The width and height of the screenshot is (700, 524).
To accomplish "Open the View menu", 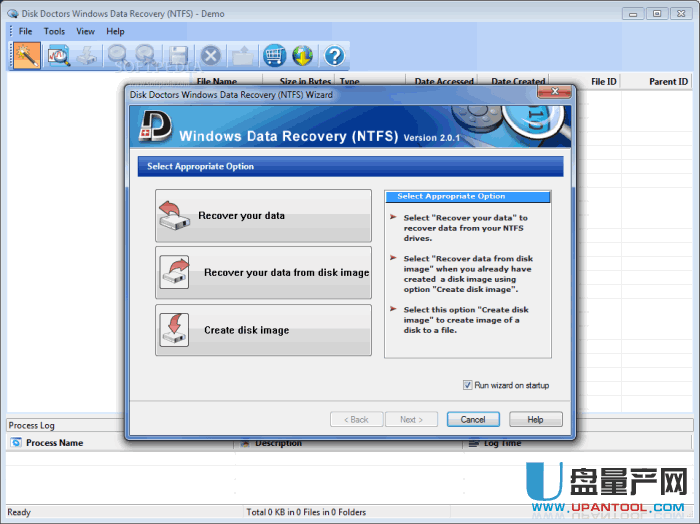I will pyautogui.click(x=85, y=32).
